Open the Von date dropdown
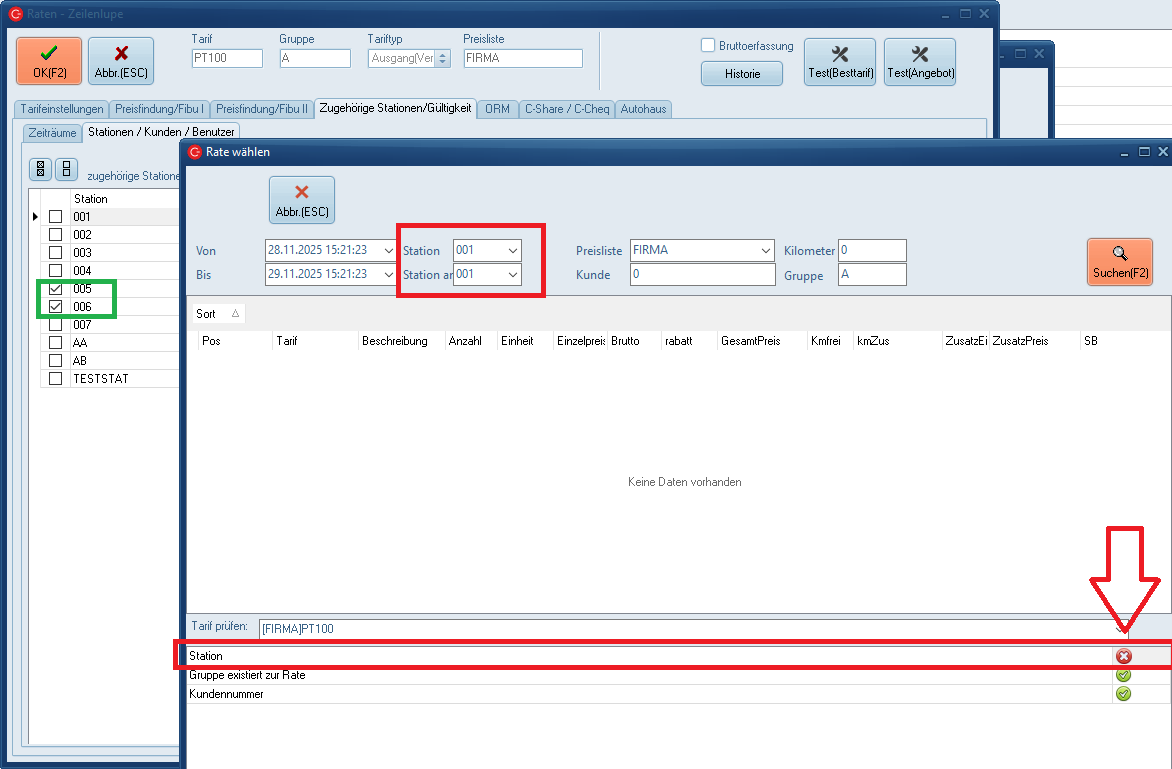This screenshot has height=769, width=1172. 389,250
